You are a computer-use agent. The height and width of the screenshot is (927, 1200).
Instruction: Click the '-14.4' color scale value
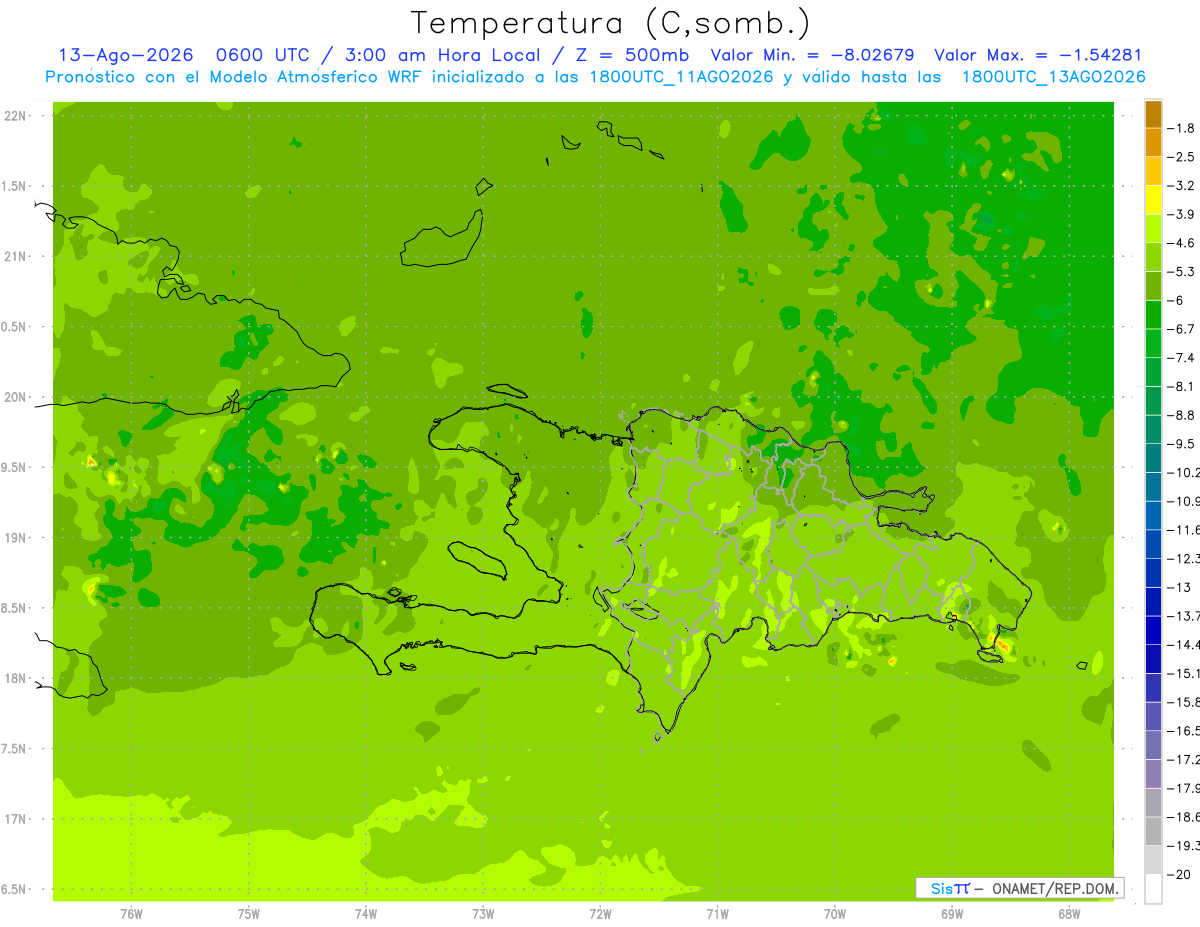coord(1184,644)
